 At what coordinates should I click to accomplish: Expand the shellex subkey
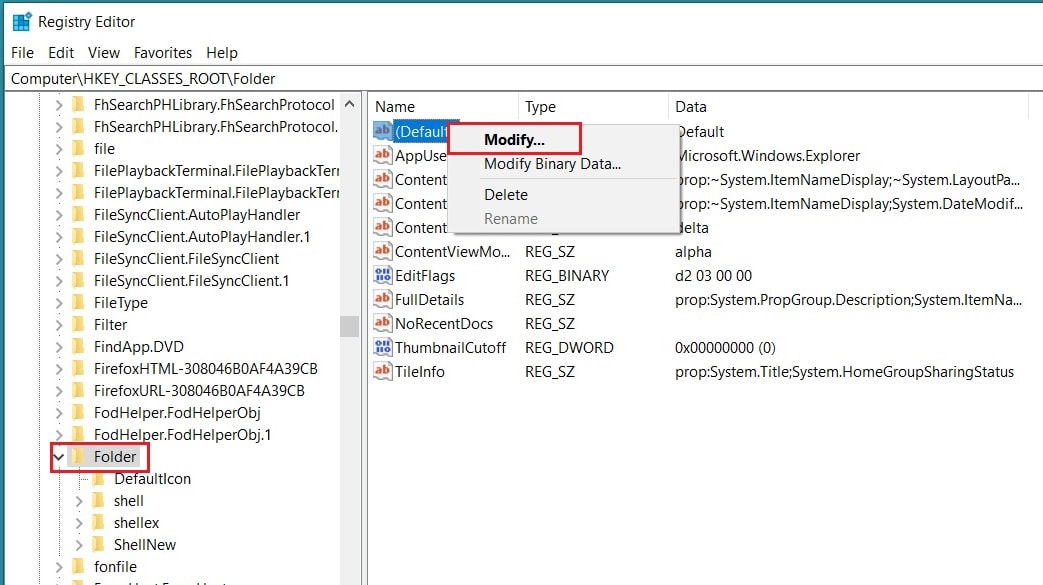pos(78,522)
